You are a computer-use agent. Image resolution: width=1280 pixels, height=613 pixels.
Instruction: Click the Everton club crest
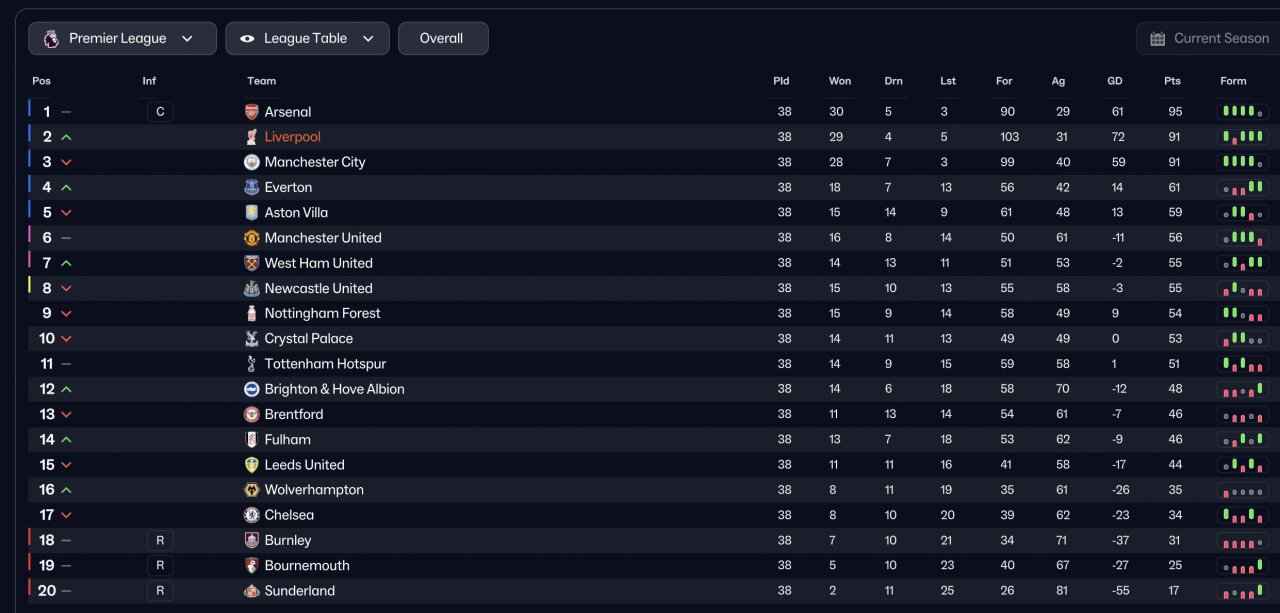tap(252, 187)
